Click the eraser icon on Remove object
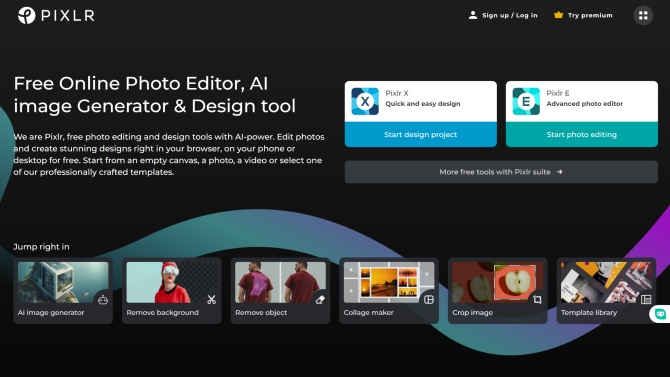This screenshot has height=377, width=670. pos(320,300)
